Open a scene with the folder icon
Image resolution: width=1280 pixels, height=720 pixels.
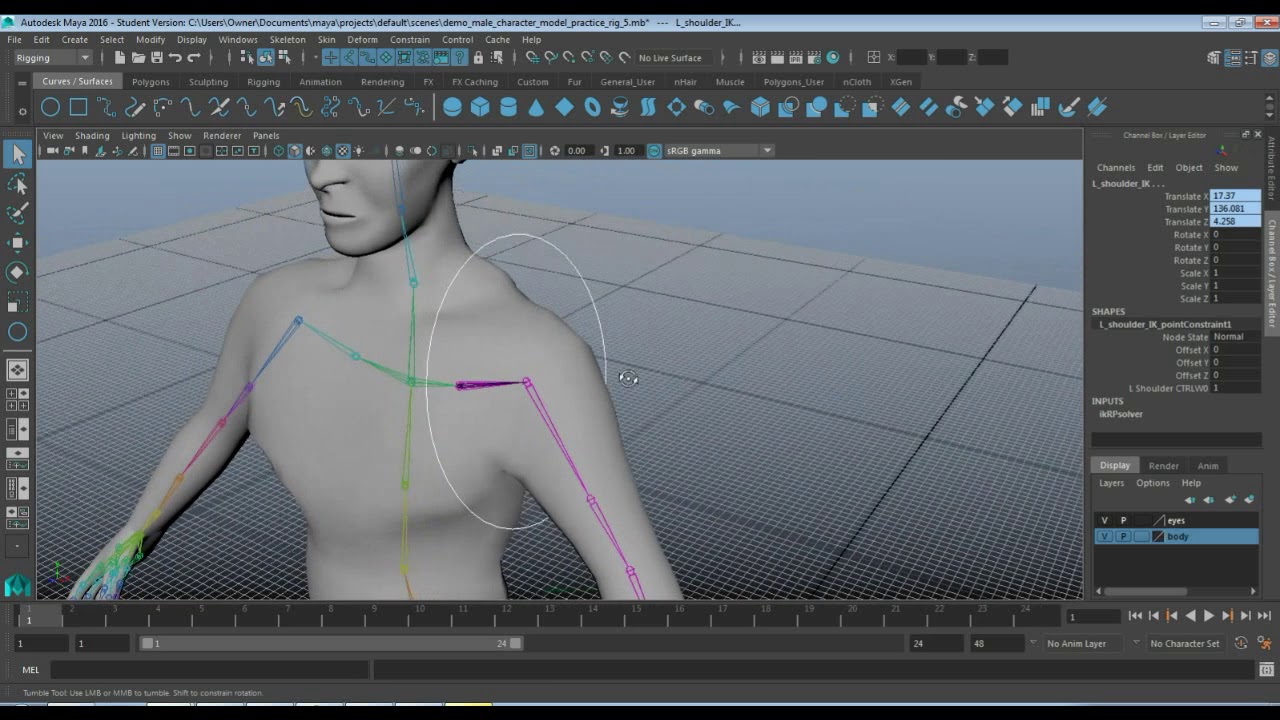[x=139, y=58]
